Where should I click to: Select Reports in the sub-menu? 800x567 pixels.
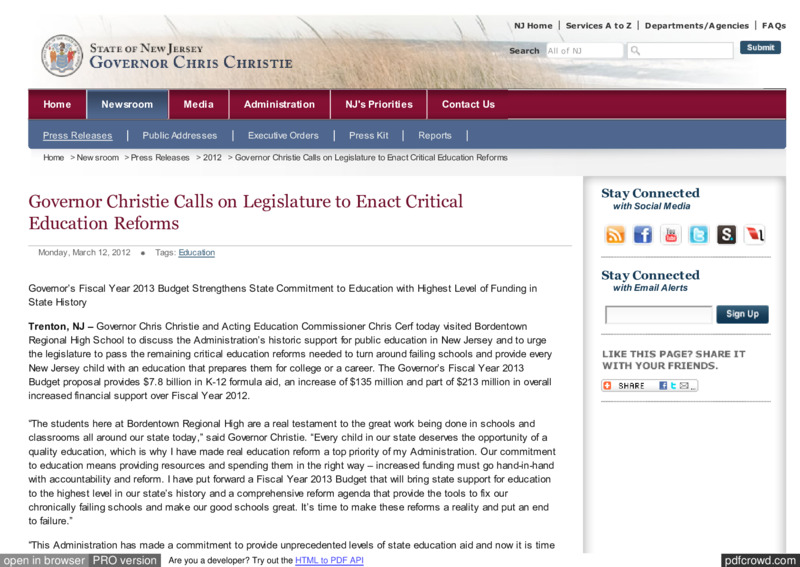435,135
